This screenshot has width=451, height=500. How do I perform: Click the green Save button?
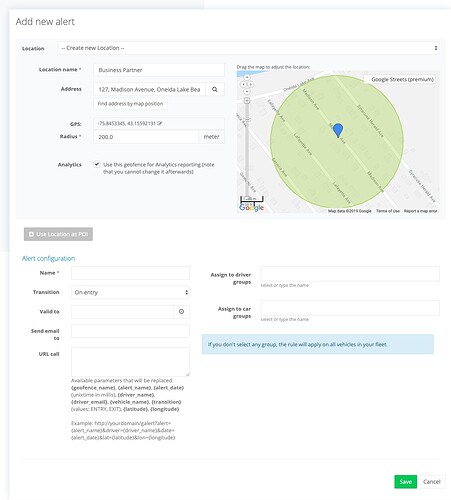(405, 482)
